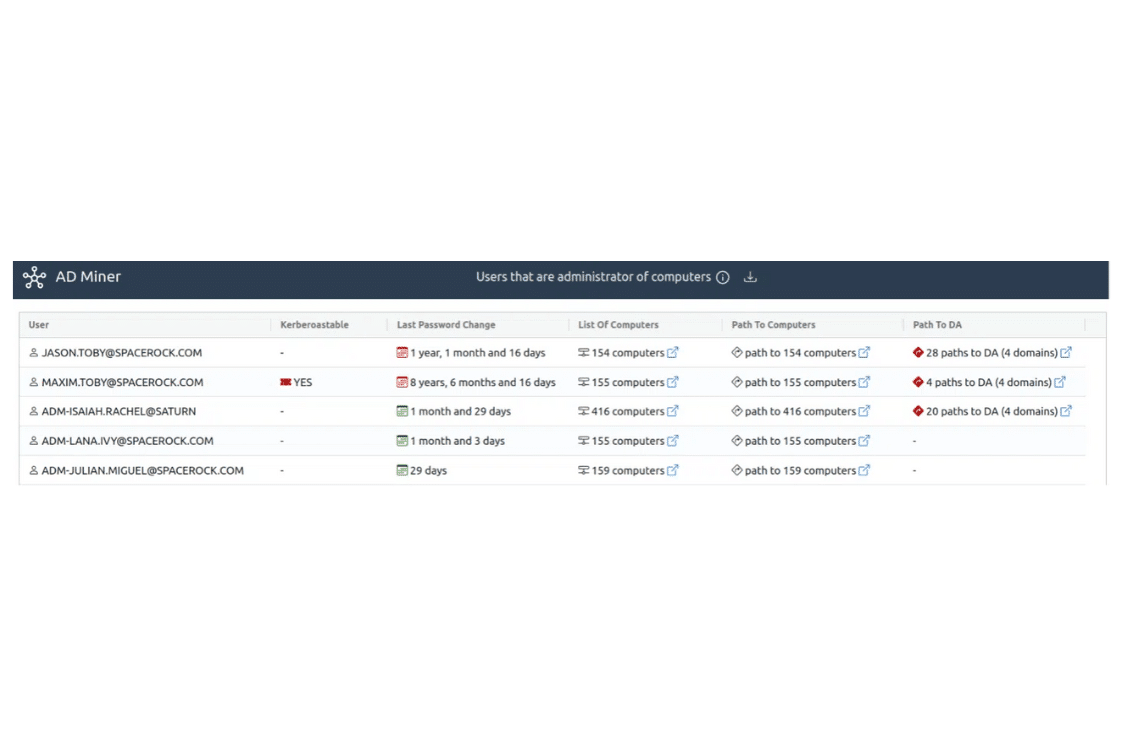Click the '1 month and 3 days' cell

pos(457,441)
